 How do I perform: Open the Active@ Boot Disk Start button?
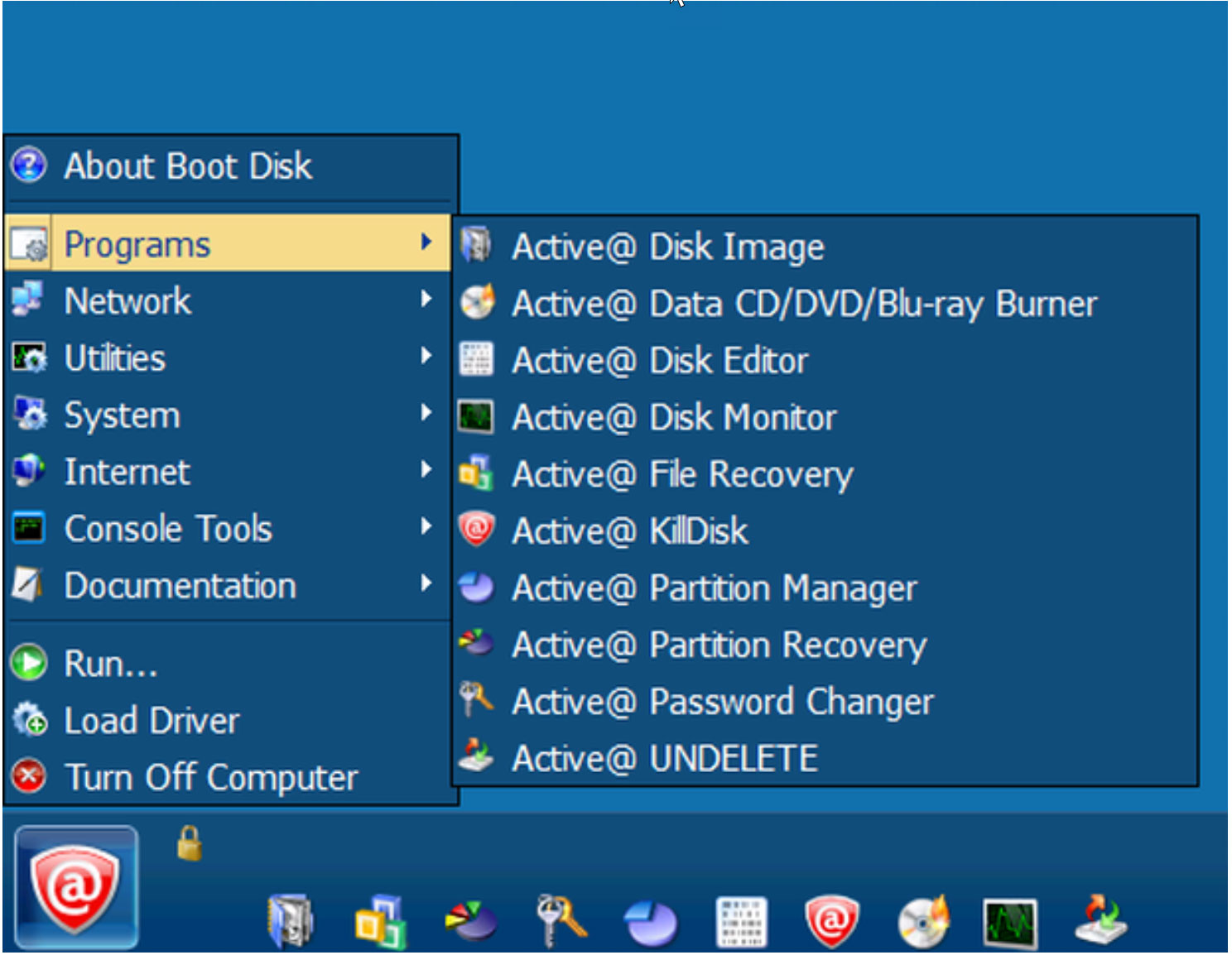tap(75, 886)
